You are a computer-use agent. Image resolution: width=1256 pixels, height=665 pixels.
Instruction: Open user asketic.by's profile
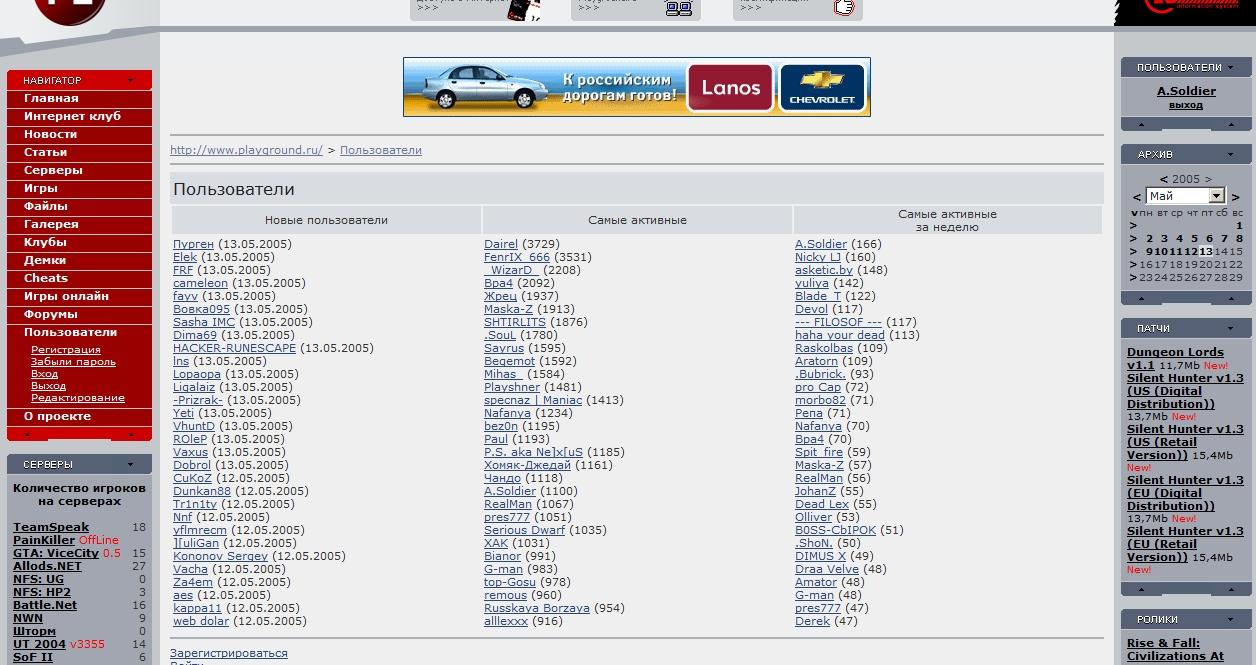(824, 270)
